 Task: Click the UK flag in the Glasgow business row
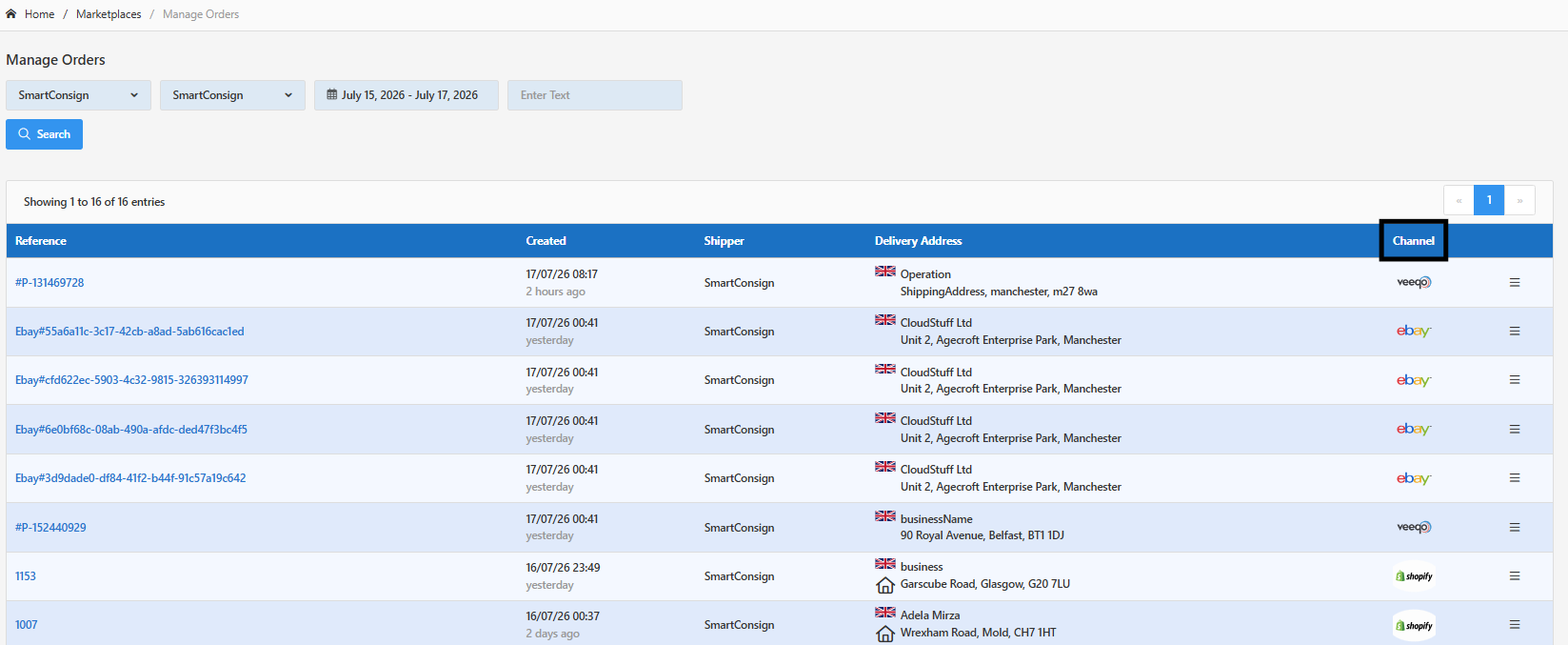point(885,564)
